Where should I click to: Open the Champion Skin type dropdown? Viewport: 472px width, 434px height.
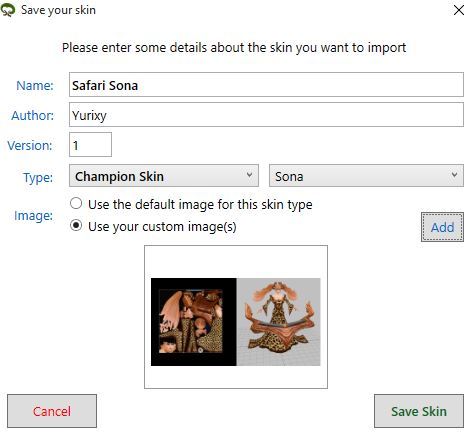164,176
